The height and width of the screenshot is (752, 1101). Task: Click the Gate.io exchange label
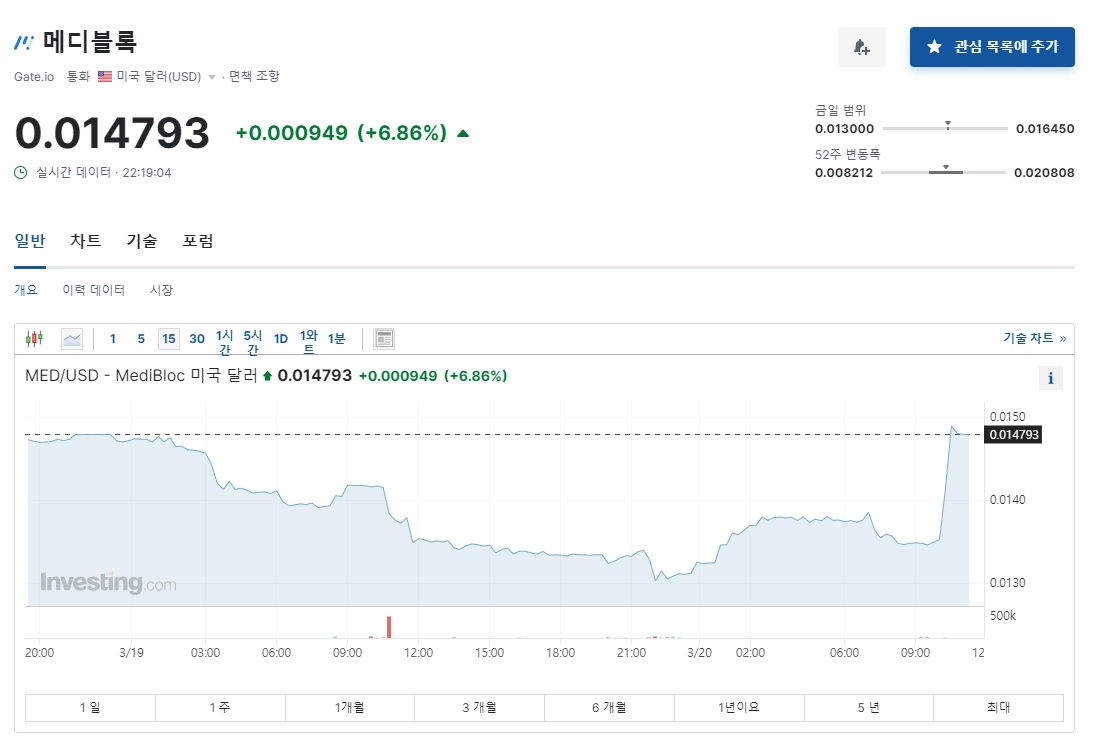click(34, 77)
